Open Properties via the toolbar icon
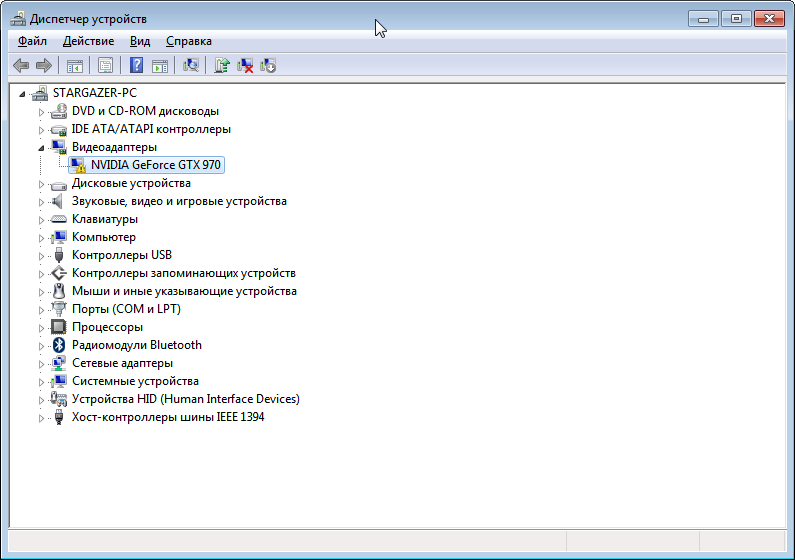 click(x=104, y=66)
